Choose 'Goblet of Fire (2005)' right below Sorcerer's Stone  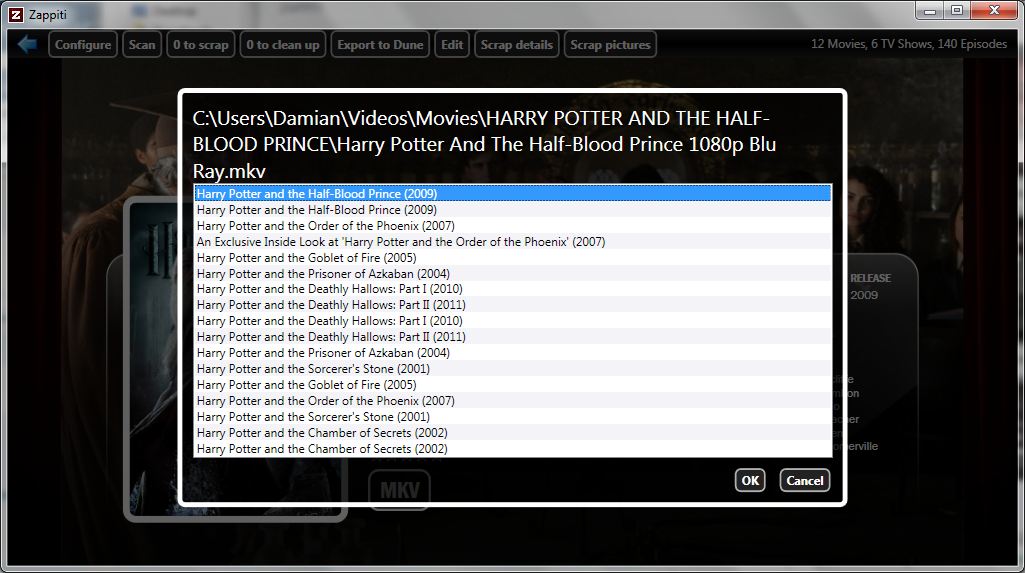512,385
